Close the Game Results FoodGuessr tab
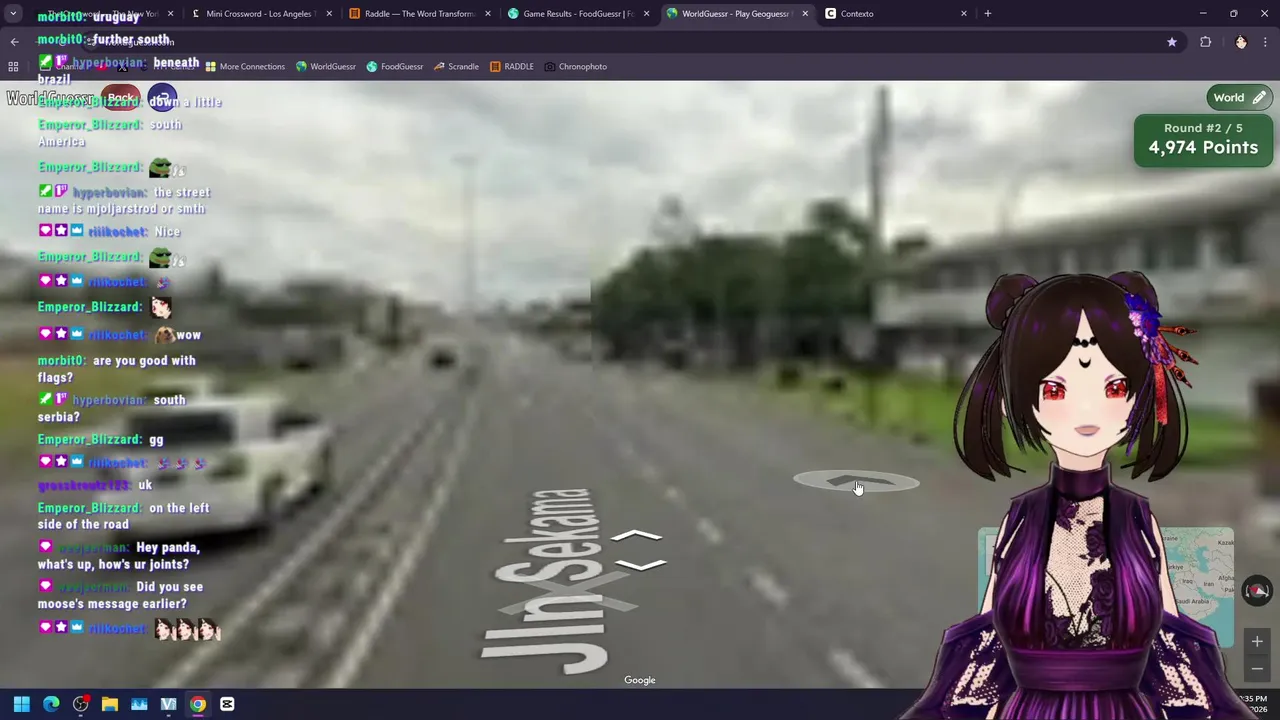The image size is (1280, 720). [x=647, y=14]
